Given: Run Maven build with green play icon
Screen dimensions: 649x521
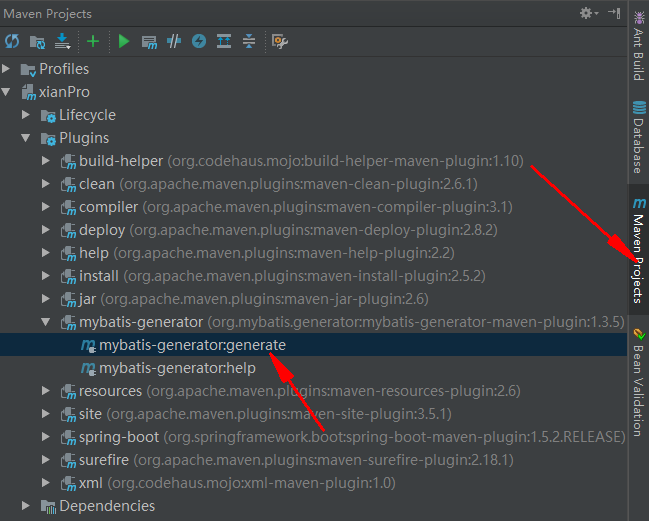Looking at the screenshot, I should (124, 41).
